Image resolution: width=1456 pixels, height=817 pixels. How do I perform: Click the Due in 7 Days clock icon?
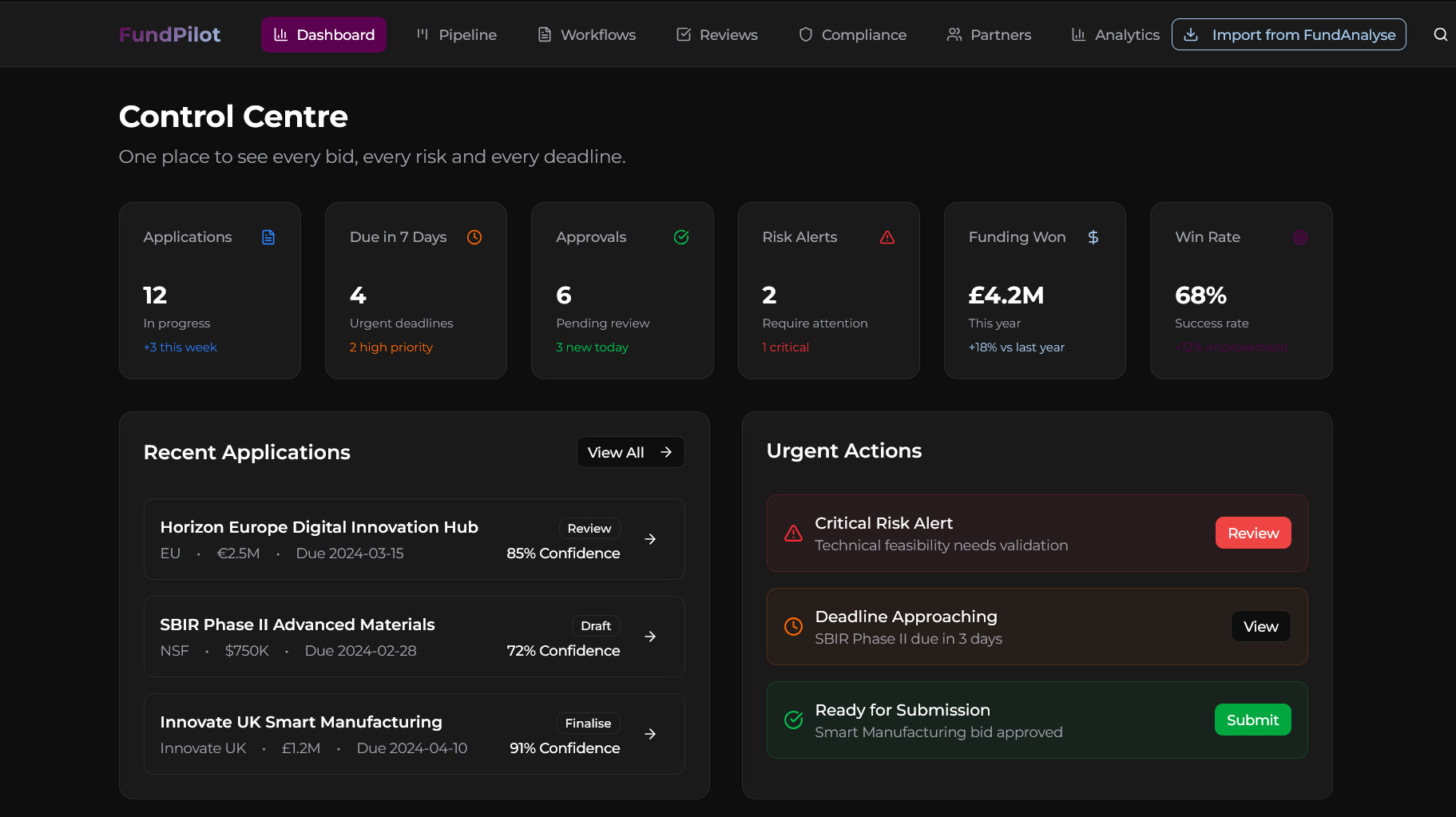click(x=474, y=237)
